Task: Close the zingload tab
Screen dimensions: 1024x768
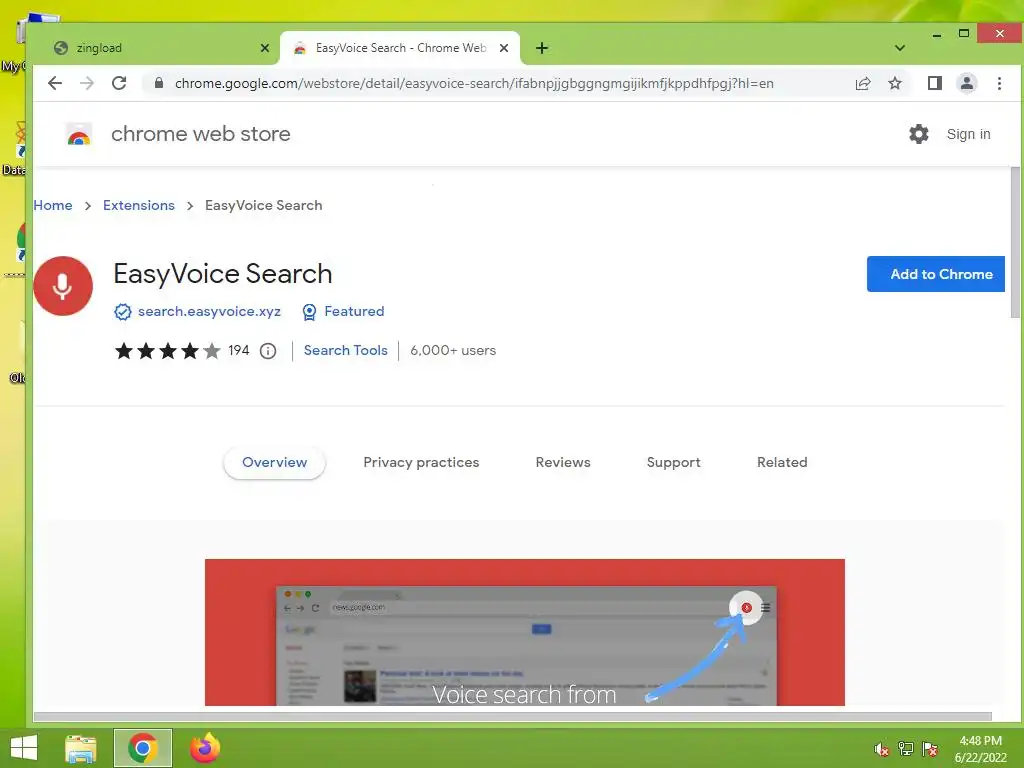Action: [264, 48]
